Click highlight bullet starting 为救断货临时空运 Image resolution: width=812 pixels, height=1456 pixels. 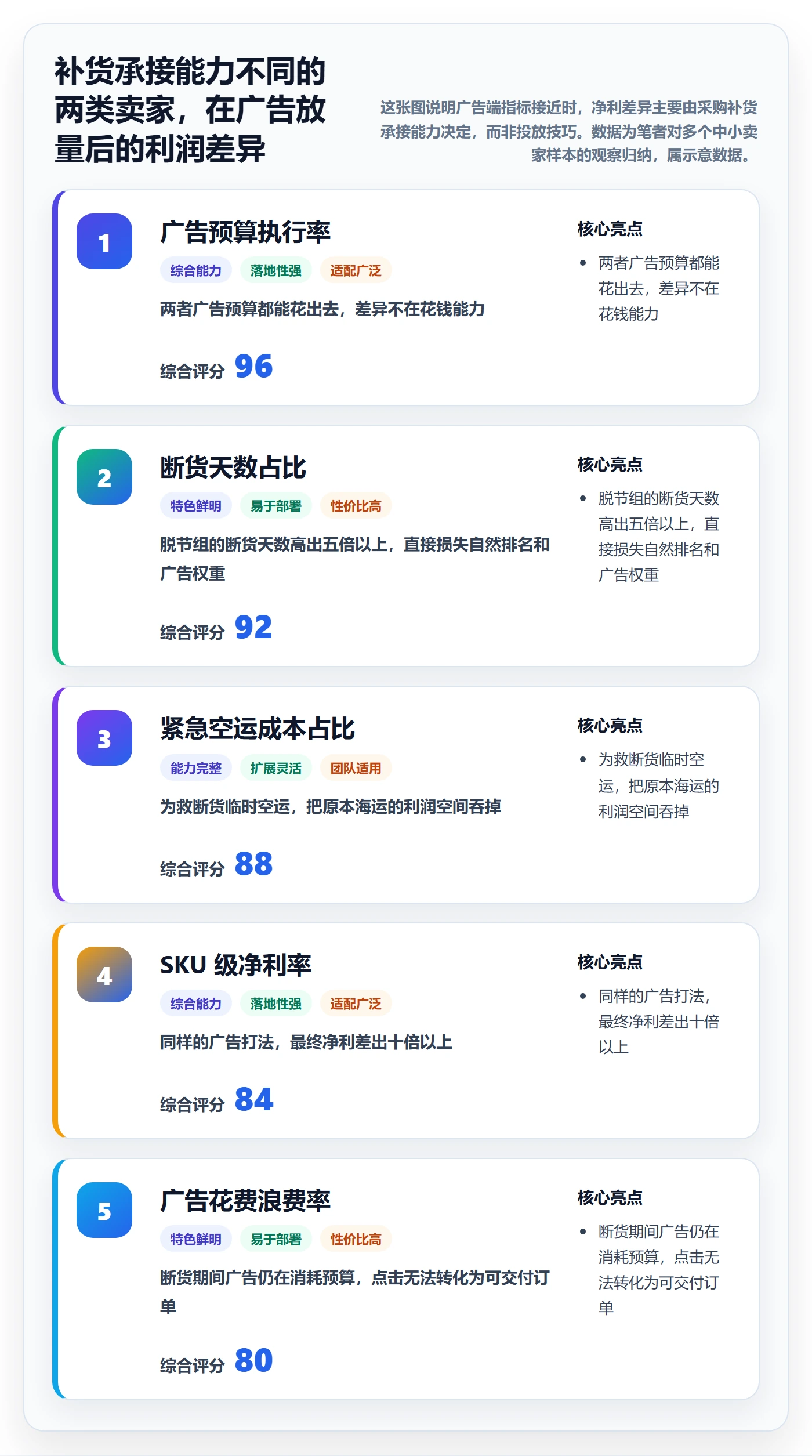659,785
